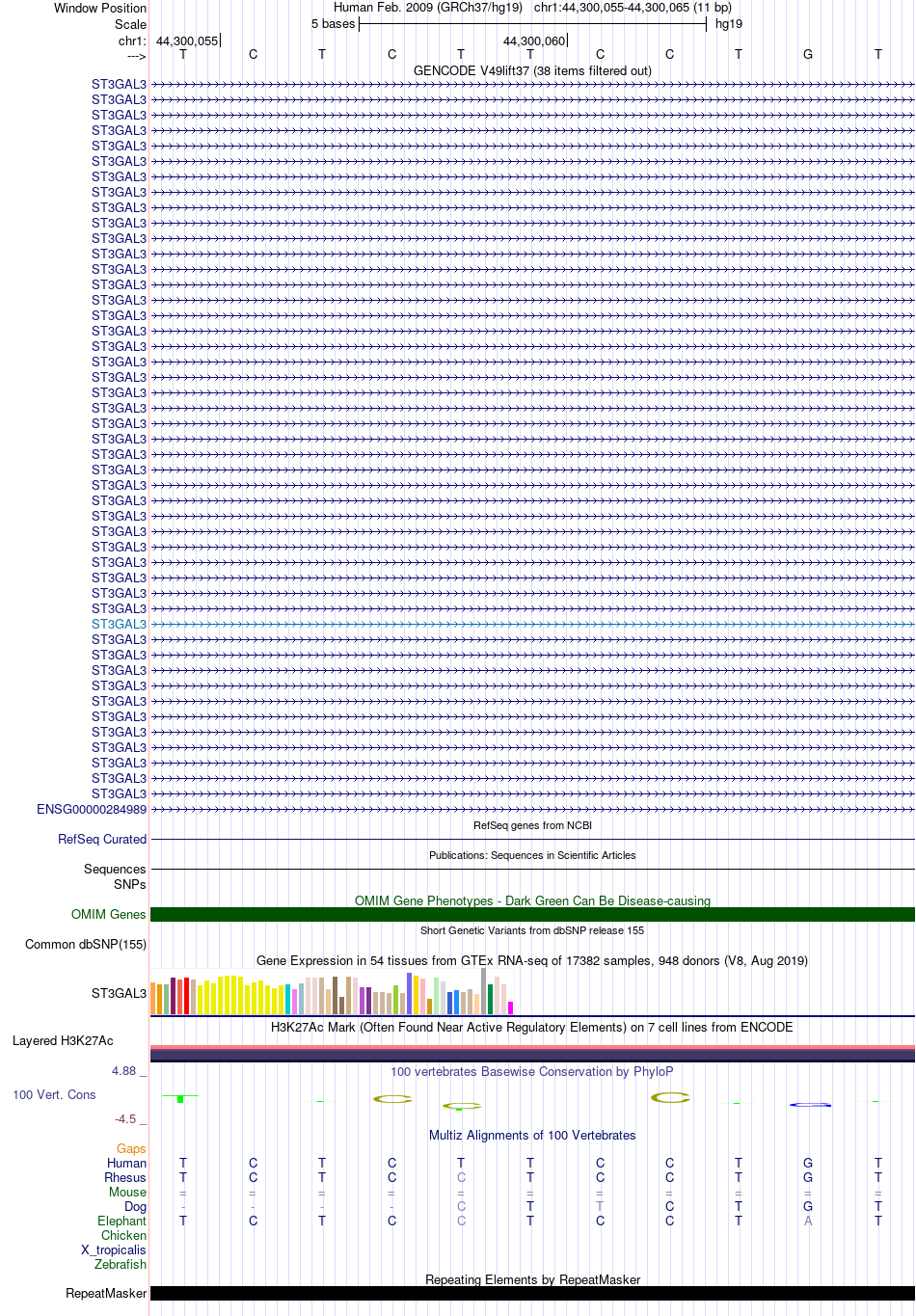Image resolution: width=916 pixels, height=1316 pixels.
Task: Select the RefSeq Curated track label
Action: tap(102, 839)
